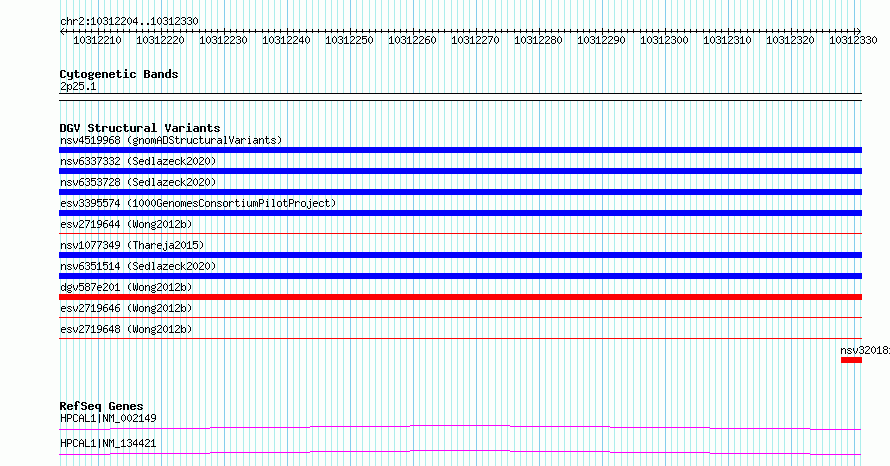
Task: Click ruler position 10312270
Action: tap(475, 40)
